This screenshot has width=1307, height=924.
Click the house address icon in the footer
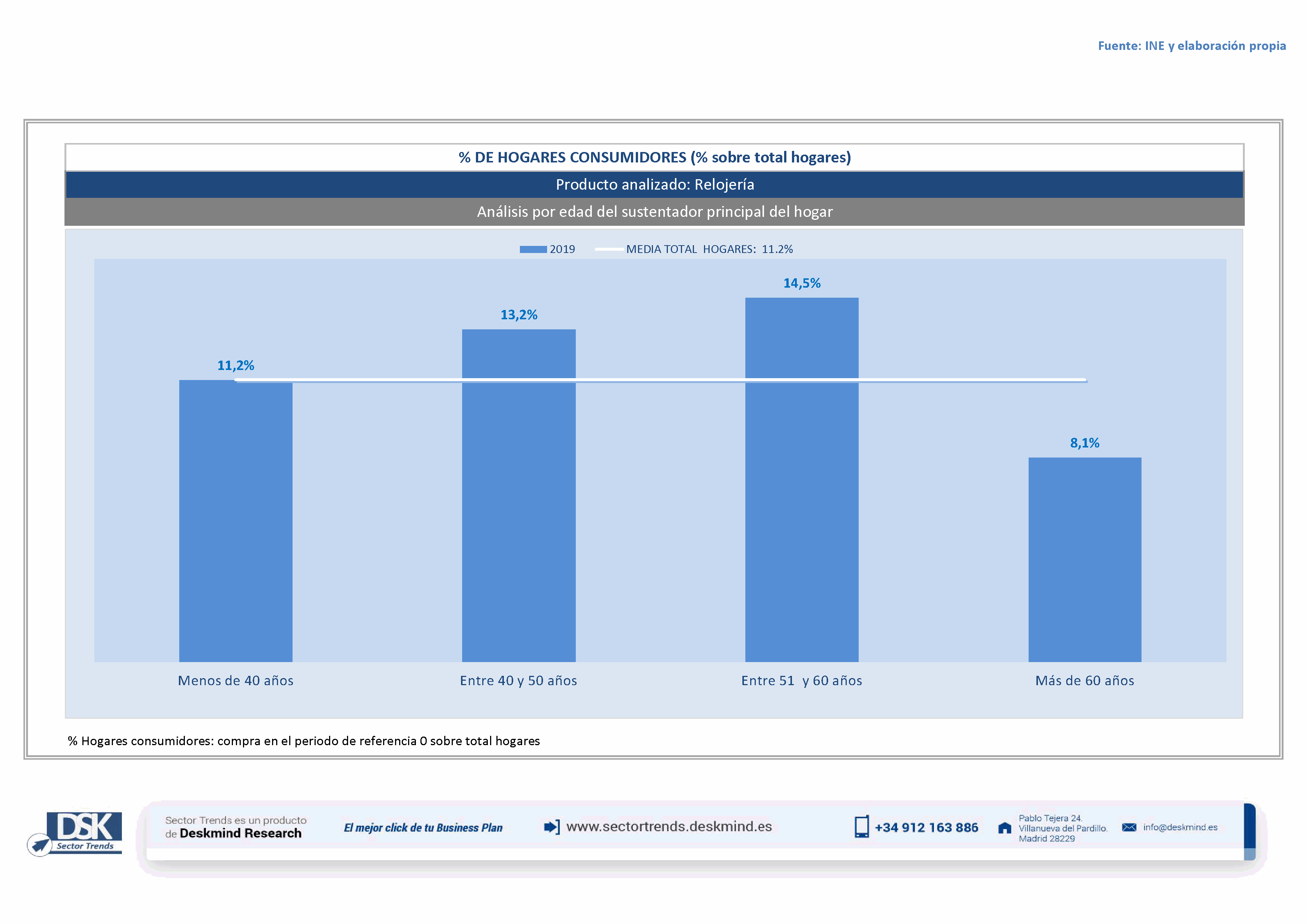tap(1005, 828)
